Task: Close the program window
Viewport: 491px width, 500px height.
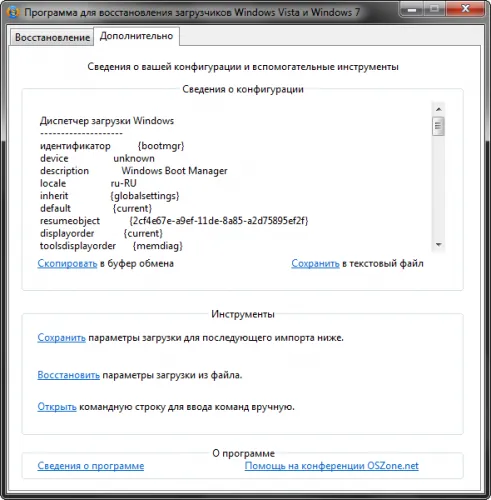Action: 465,9
